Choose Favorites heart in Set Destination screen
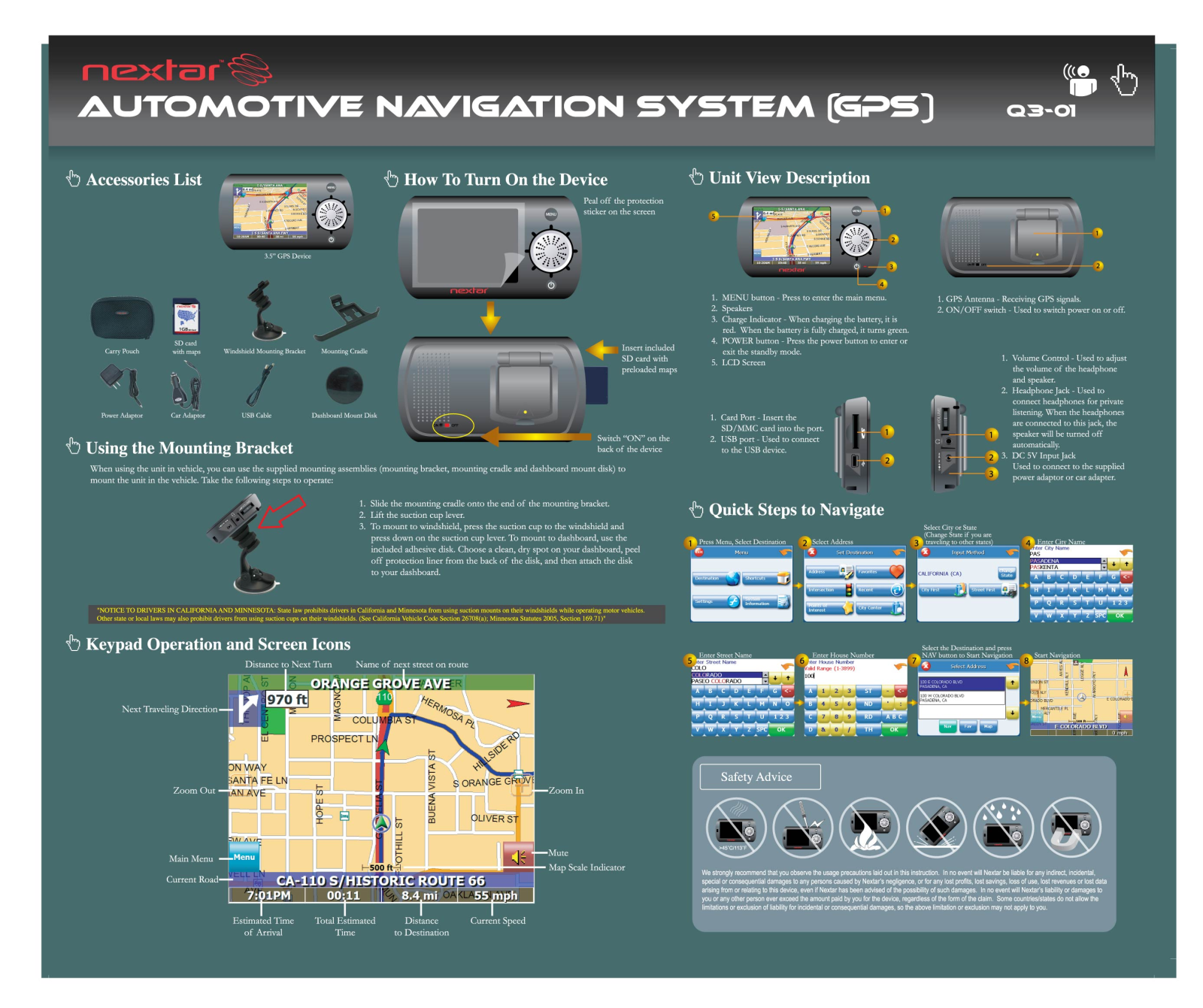Screen dimensions: 1203x1008 (x=880, y=572)
